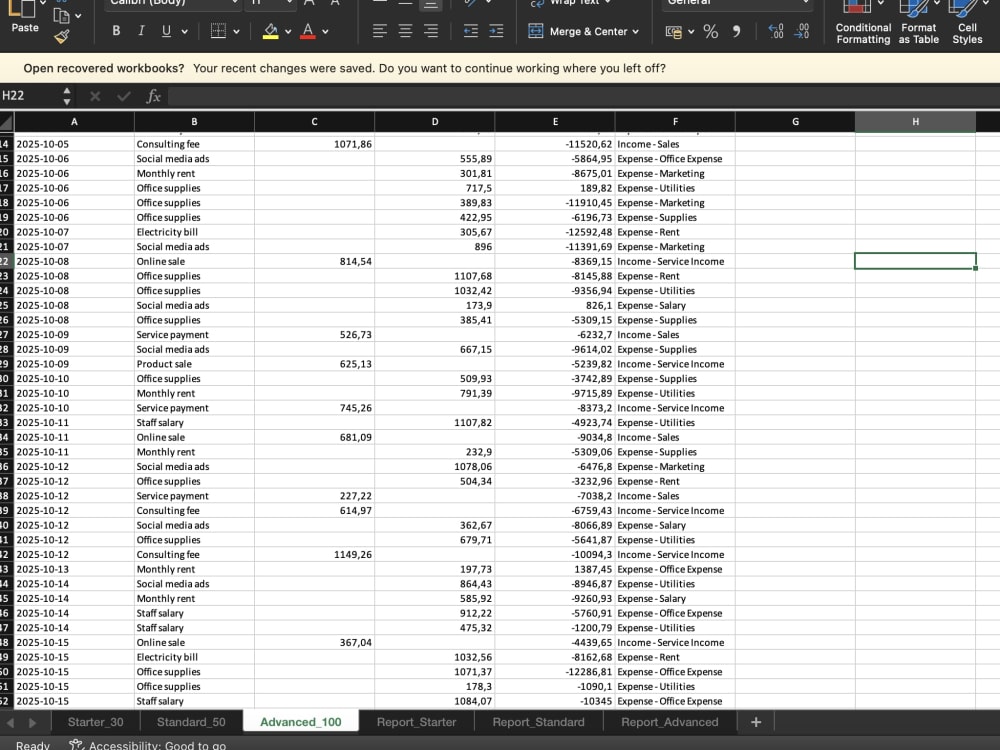This screenshot has width=1000, height=750.
Task: Align text left
Action: pyautogui.click(x=379, y=31)
